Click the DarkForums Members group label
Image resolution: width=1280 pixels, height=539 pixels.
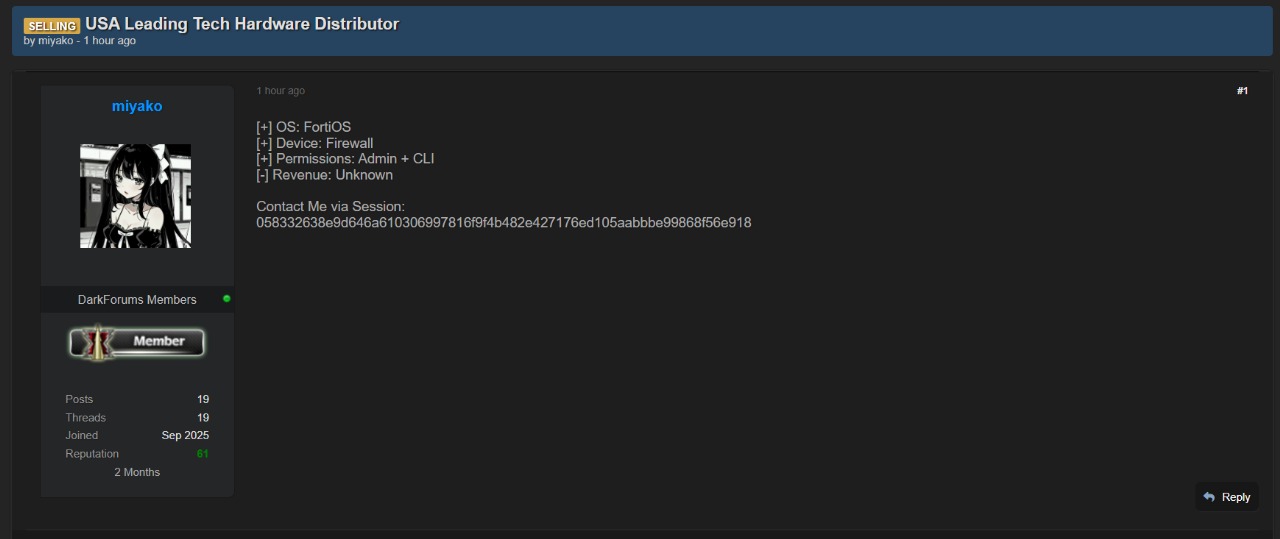pos(137,300)
